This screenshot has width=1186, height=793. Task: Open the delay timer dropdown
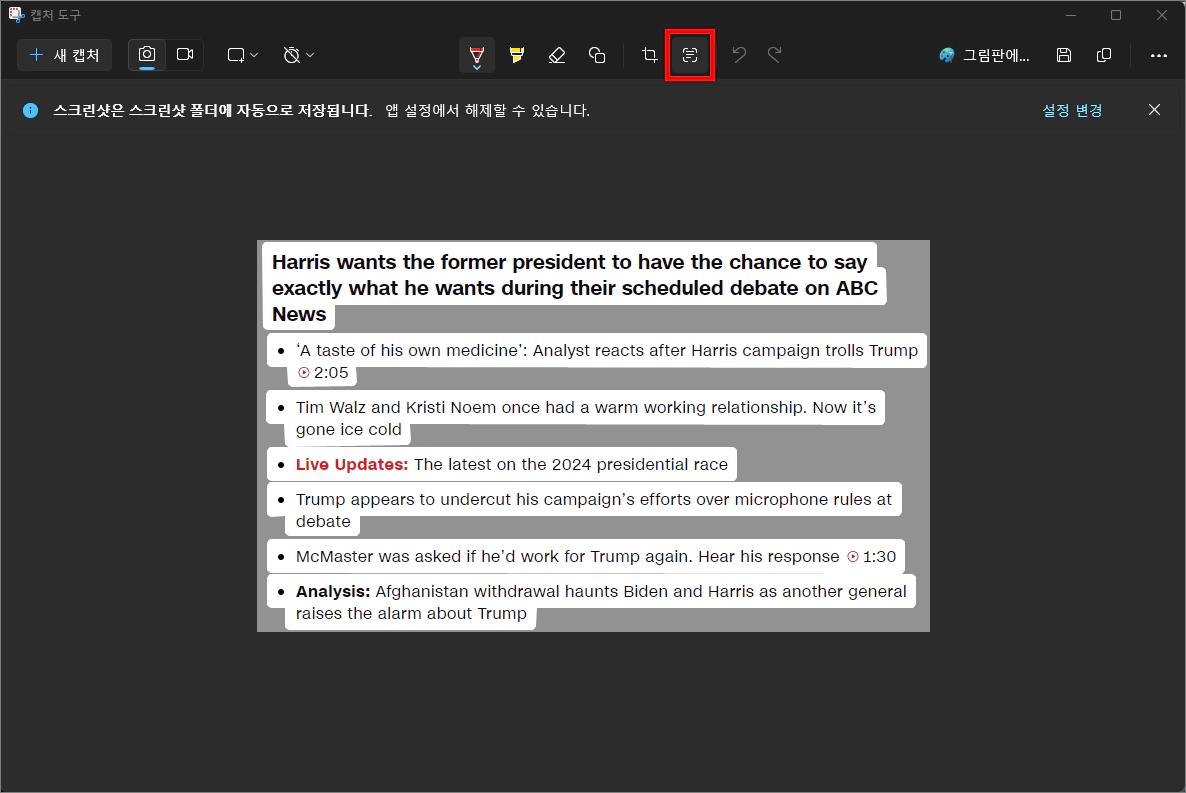[x=299, y=55]
